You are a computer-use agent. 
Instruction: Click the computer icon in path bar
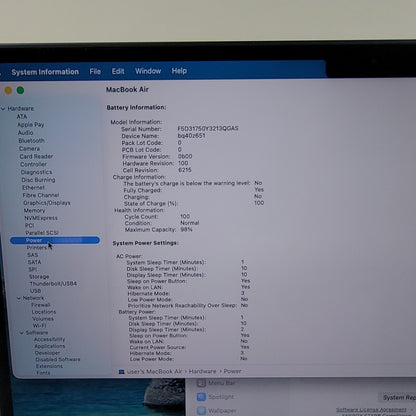click(x=122, y=372)
